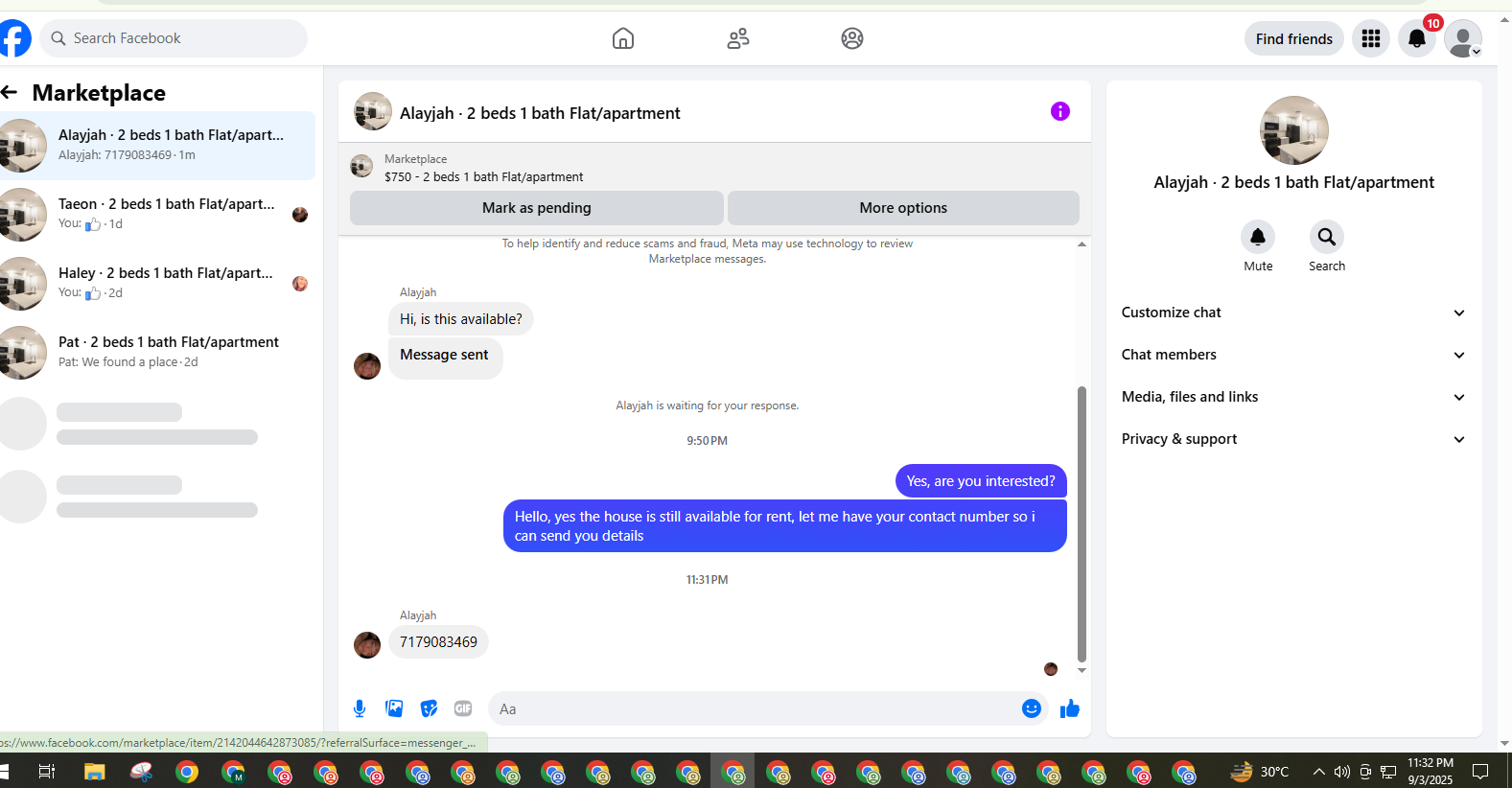The width and height of the screenshot is (1512, 788).
Task: Click the attach photo icon
Action: coord(394,708)
